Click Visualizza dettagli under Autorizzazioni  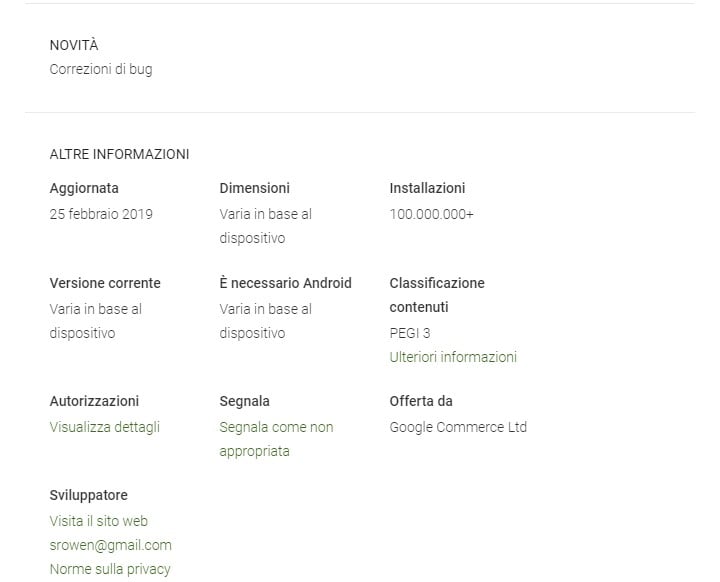point(104,427)
